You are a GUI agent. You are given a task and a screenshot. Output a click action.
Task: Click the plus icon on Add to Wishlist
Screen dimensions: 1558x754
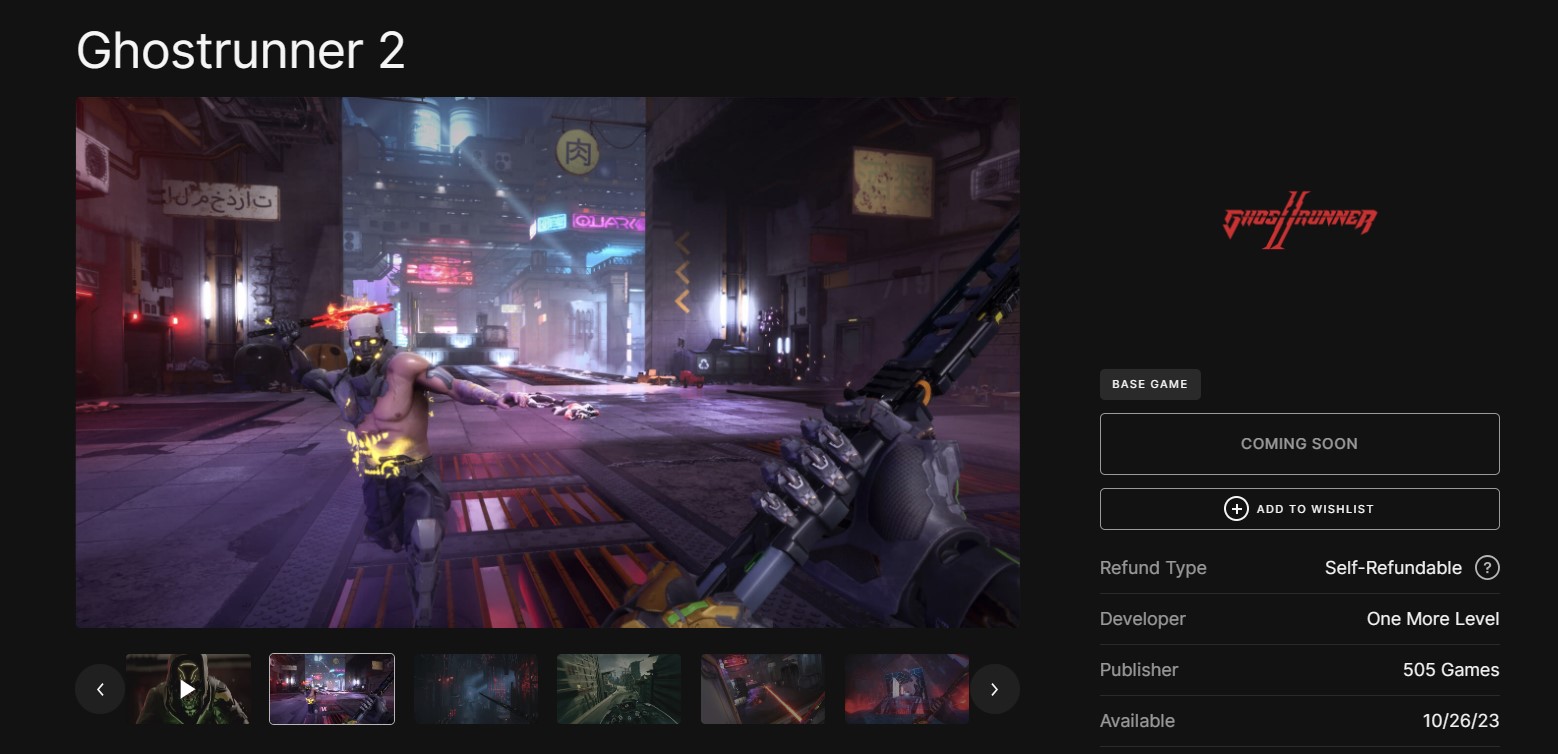[x=1236, y=509]
